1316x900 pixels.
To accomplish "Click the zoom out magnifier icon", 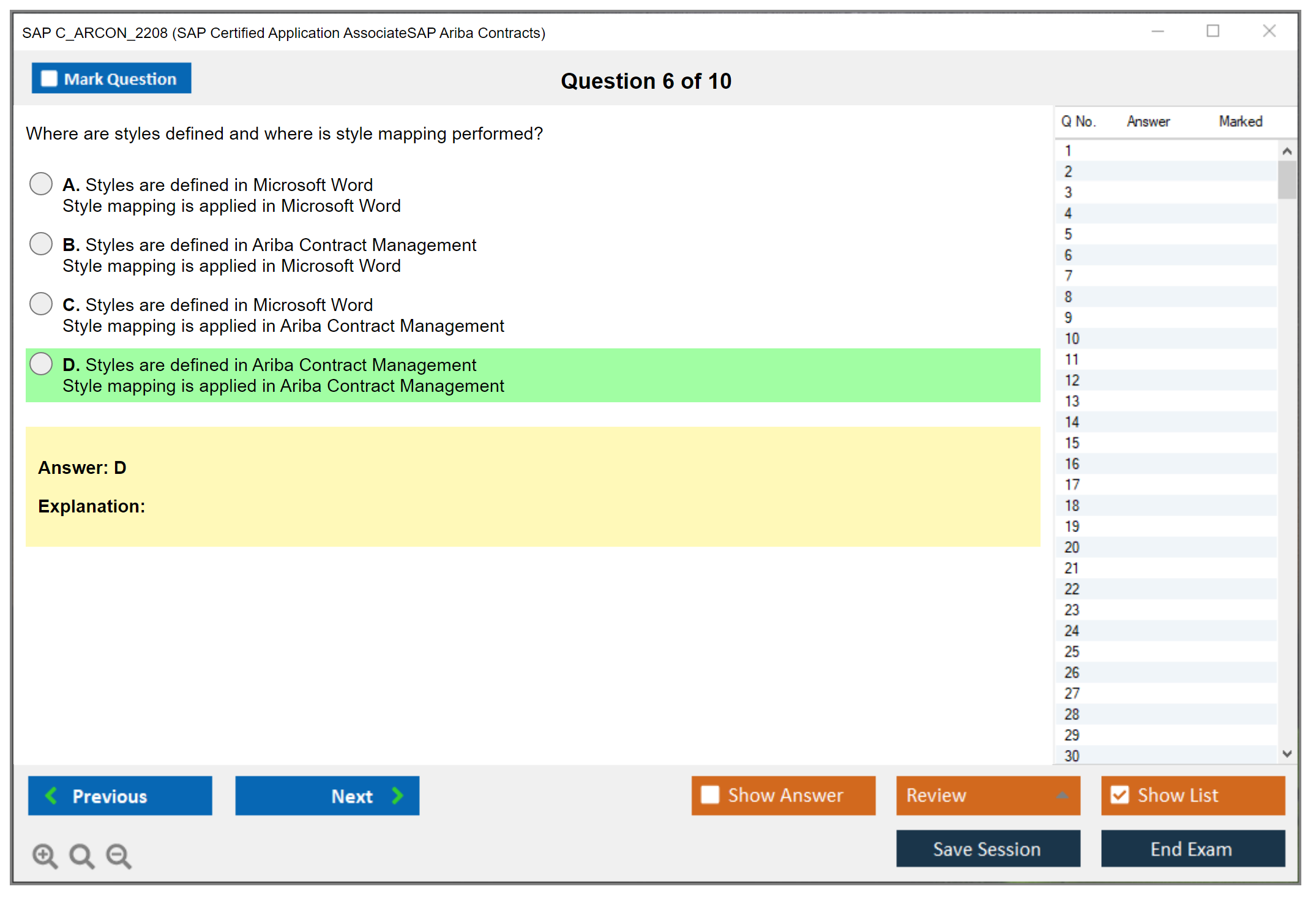I will tap(118, 855).
